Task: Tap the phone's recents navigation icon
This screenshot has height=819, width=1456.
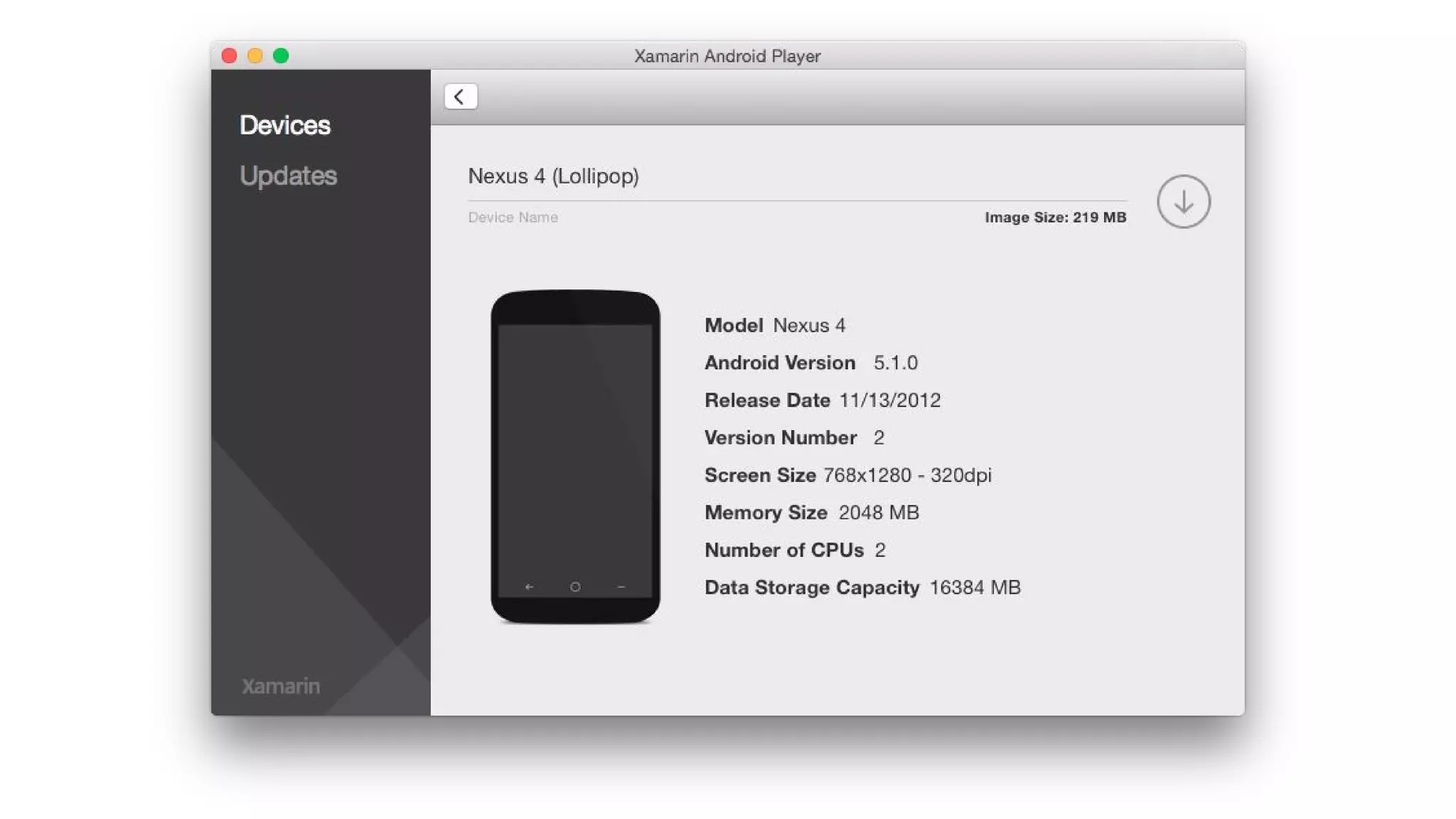Action: coord(621,587)
